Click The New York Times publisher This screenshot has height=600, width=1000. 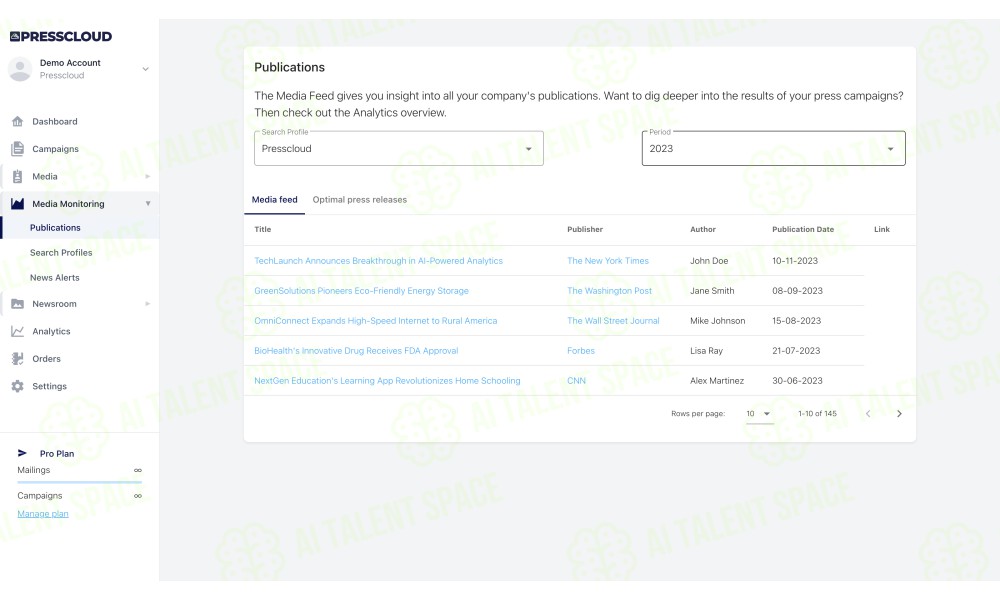click(x=608, y=261)
